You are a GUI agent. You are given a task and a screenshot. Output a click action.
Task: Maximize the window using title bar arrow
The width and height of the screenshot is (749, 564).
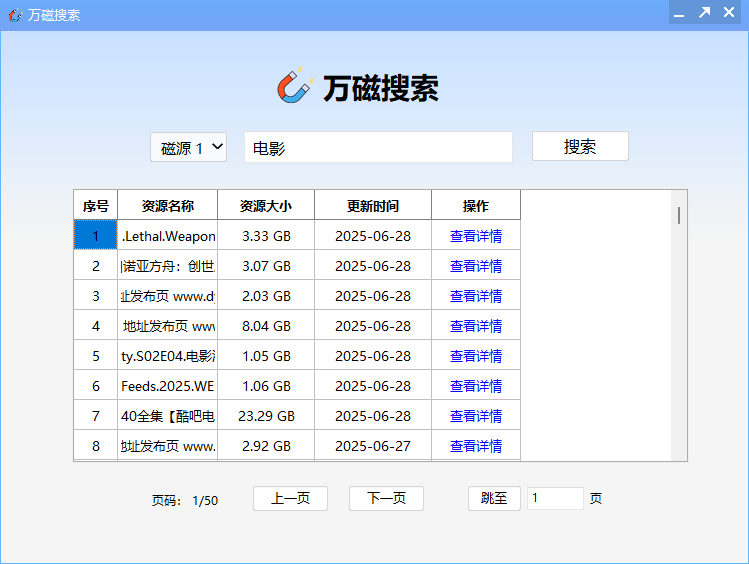coord(704,13)
